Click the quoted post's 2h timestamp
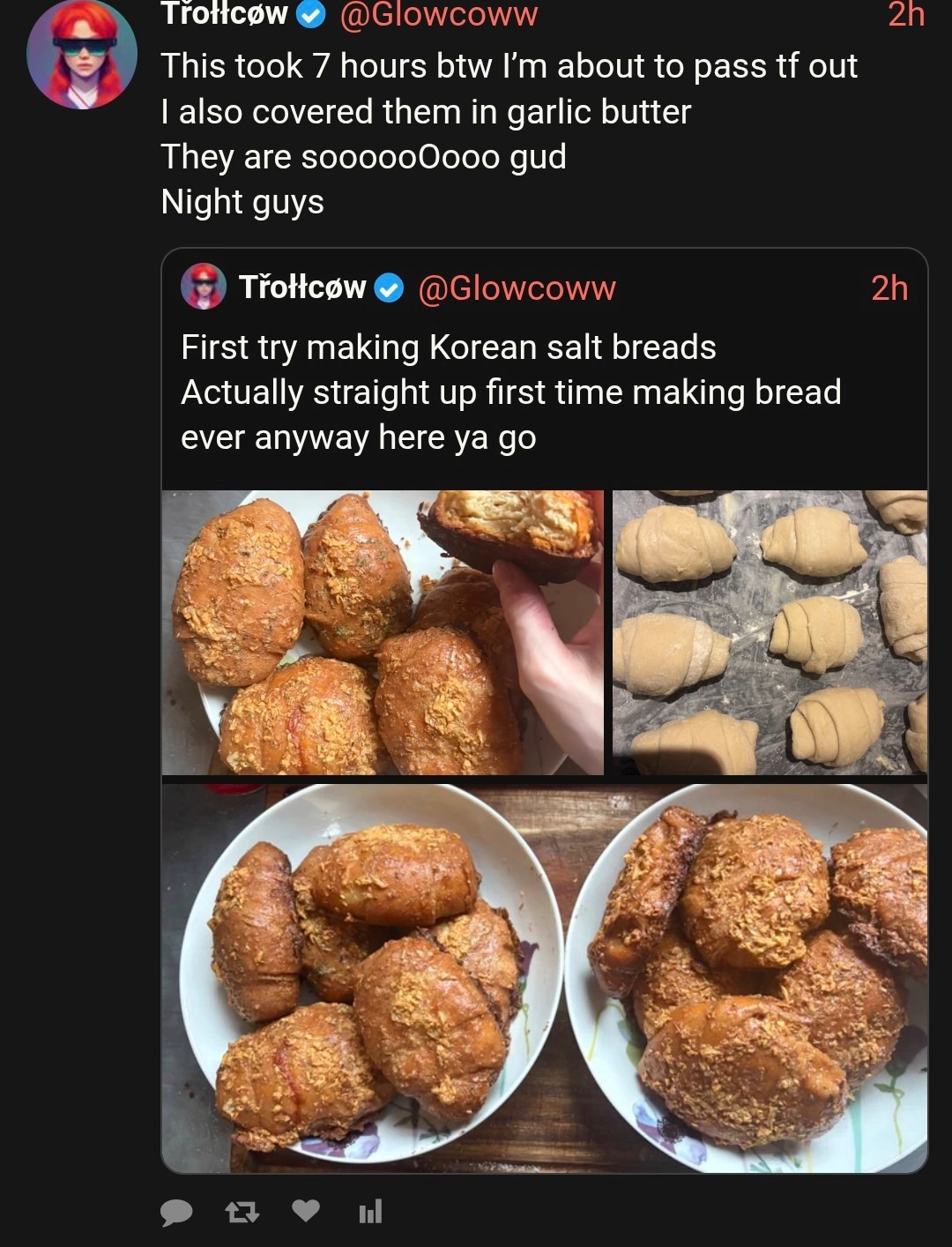Screen dimensions: 952x1247 point(889,288)
